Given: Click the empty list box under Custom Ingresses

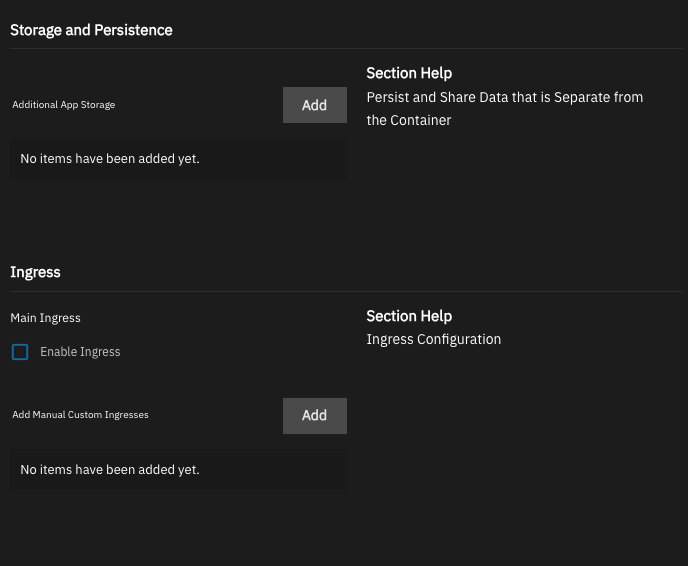Looking at the screenshot, I should click(x=178, y=470).
